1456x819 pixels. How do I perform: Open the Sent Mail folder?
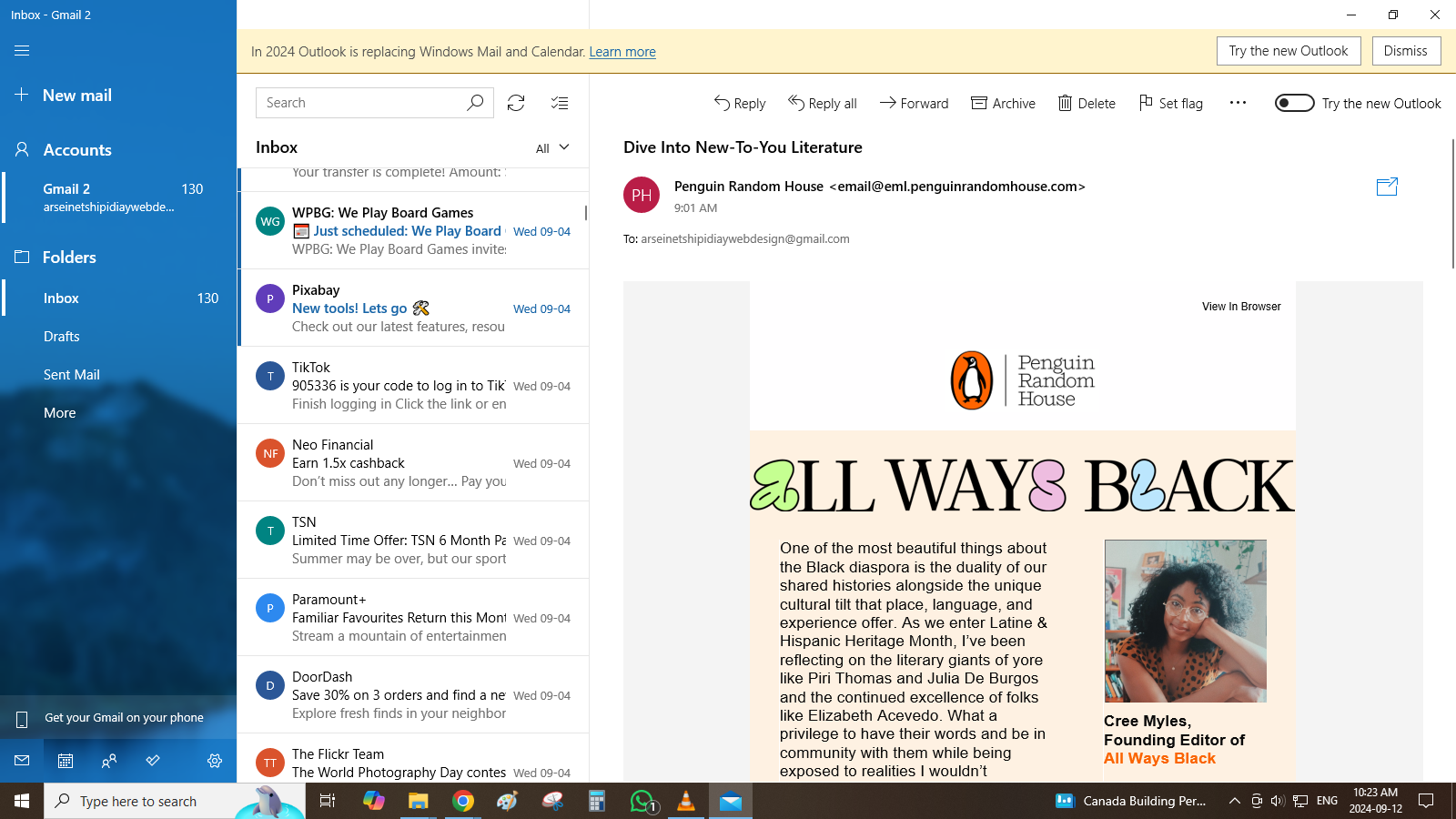pyautogui.click(x=72, y=375)
